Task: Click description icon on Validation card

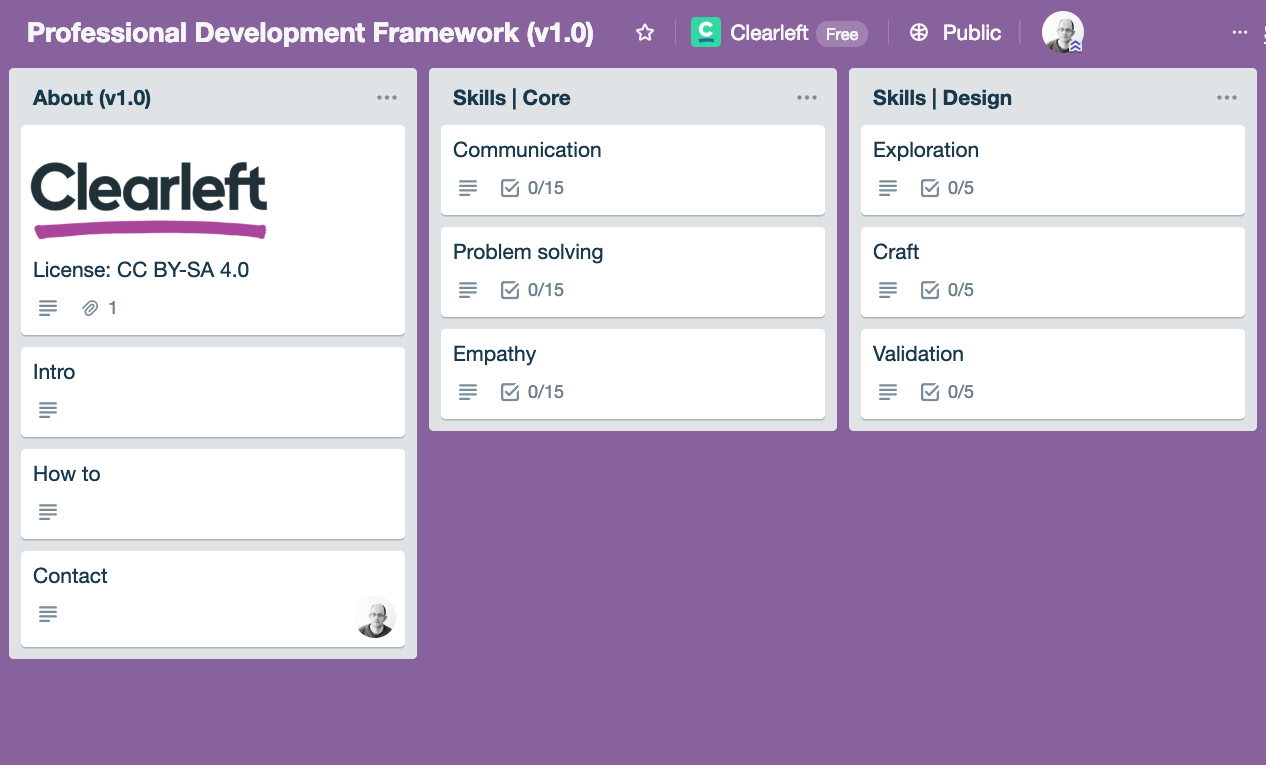Action: [x=888, y=392]
